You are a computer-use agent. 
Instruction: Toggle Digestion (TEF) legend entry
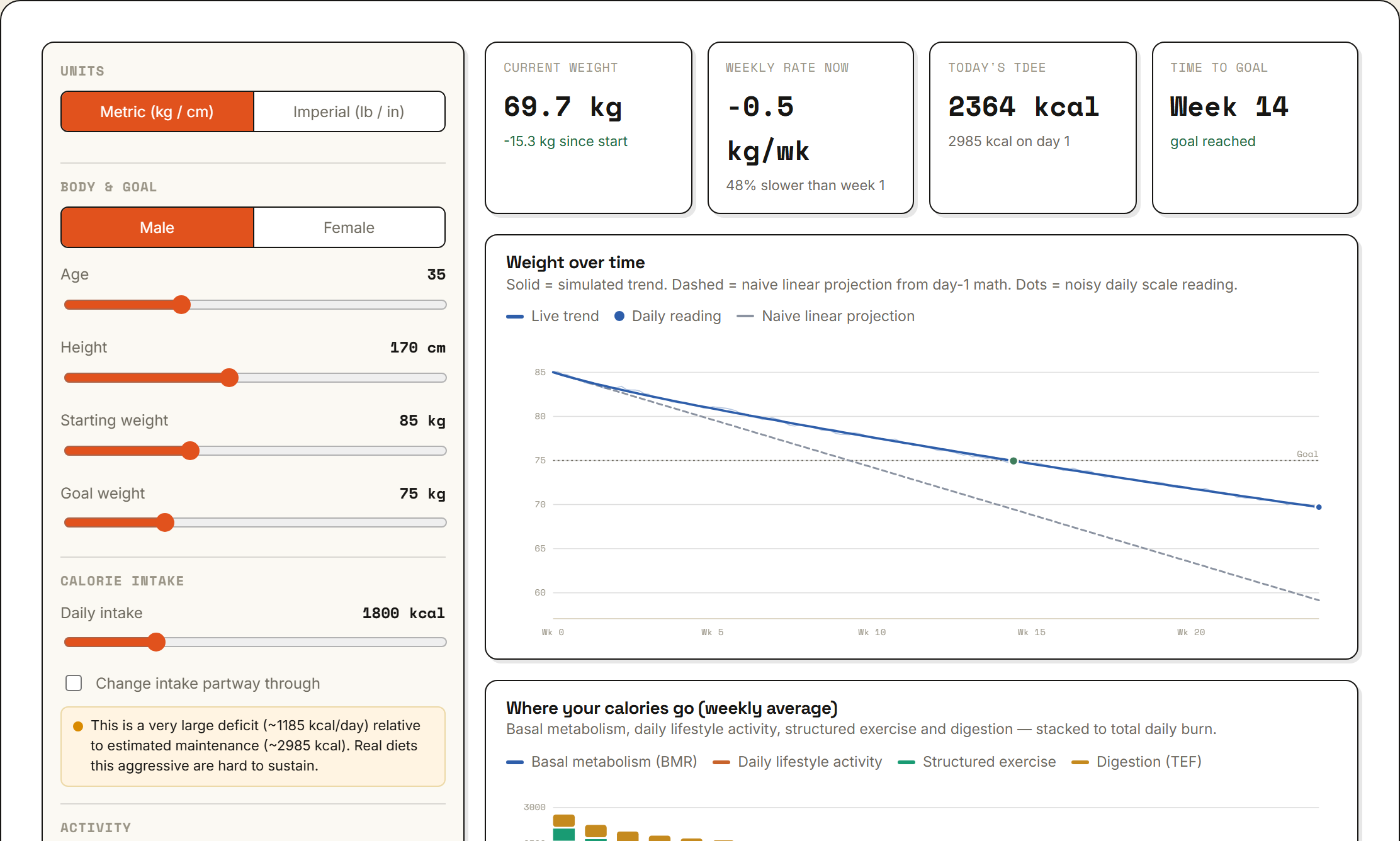(1137, 762)
